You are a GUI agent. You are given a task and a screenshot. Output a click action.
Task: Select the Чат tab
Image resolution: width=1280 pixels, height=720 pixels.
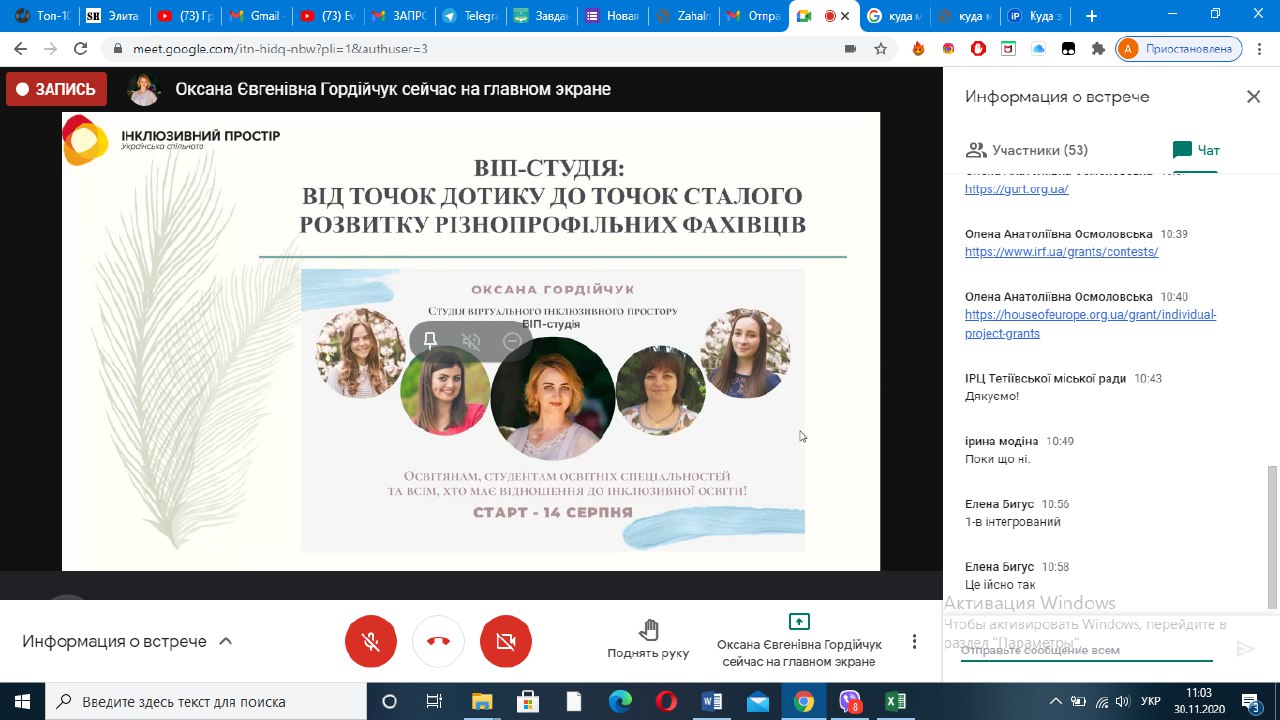(1197, 150)
